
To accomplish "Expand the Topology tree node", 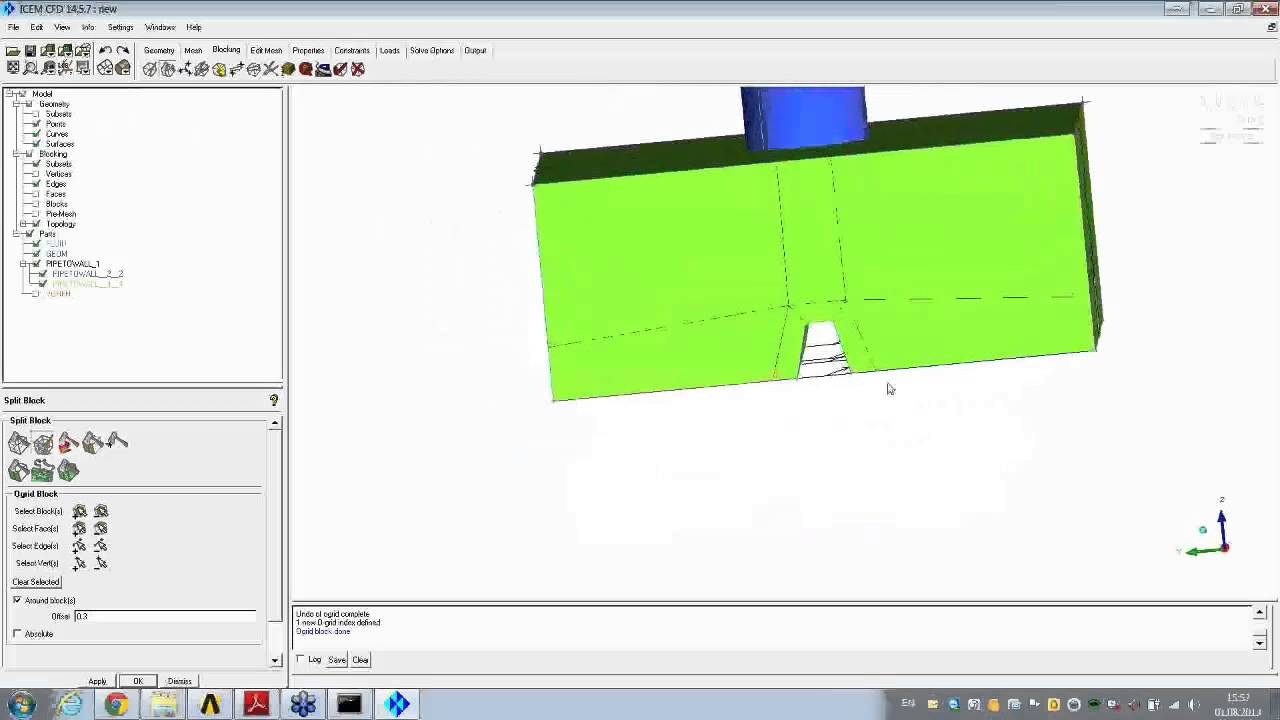I will (23, 224).
